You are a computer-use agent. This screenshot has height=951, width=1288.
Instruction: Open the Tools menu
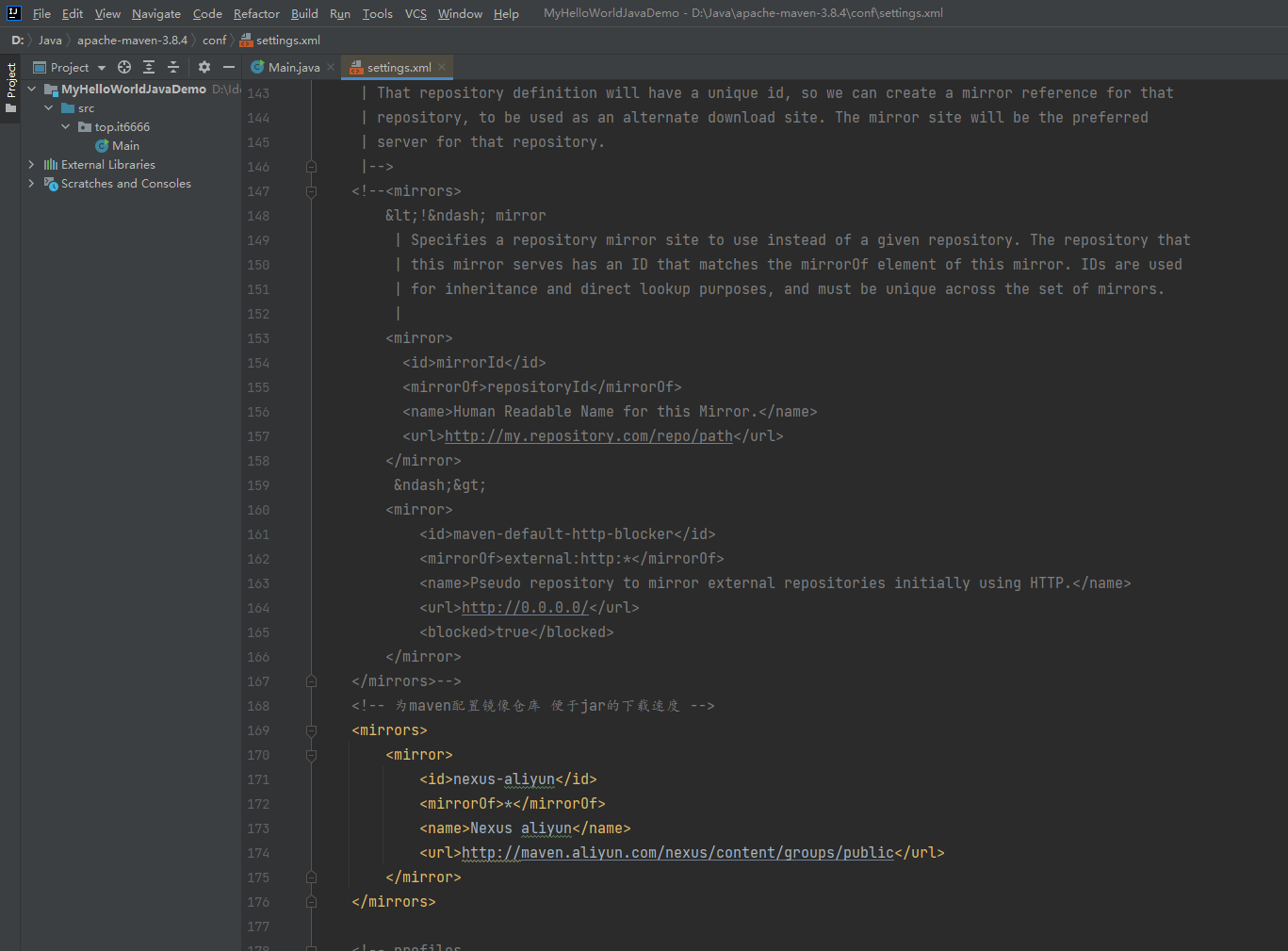click(x=378, y=13)
